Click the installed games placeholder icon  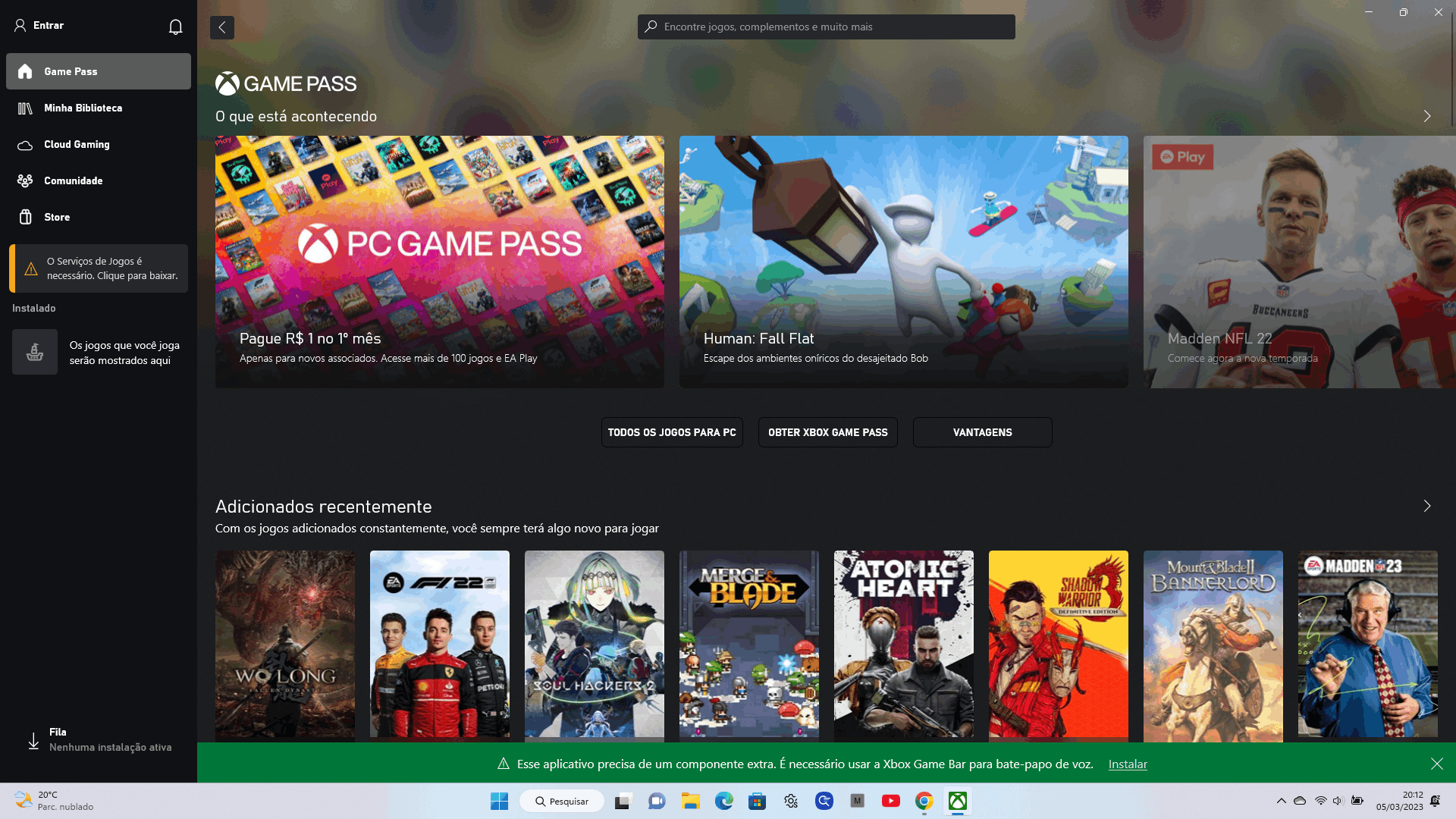(35, 352)
